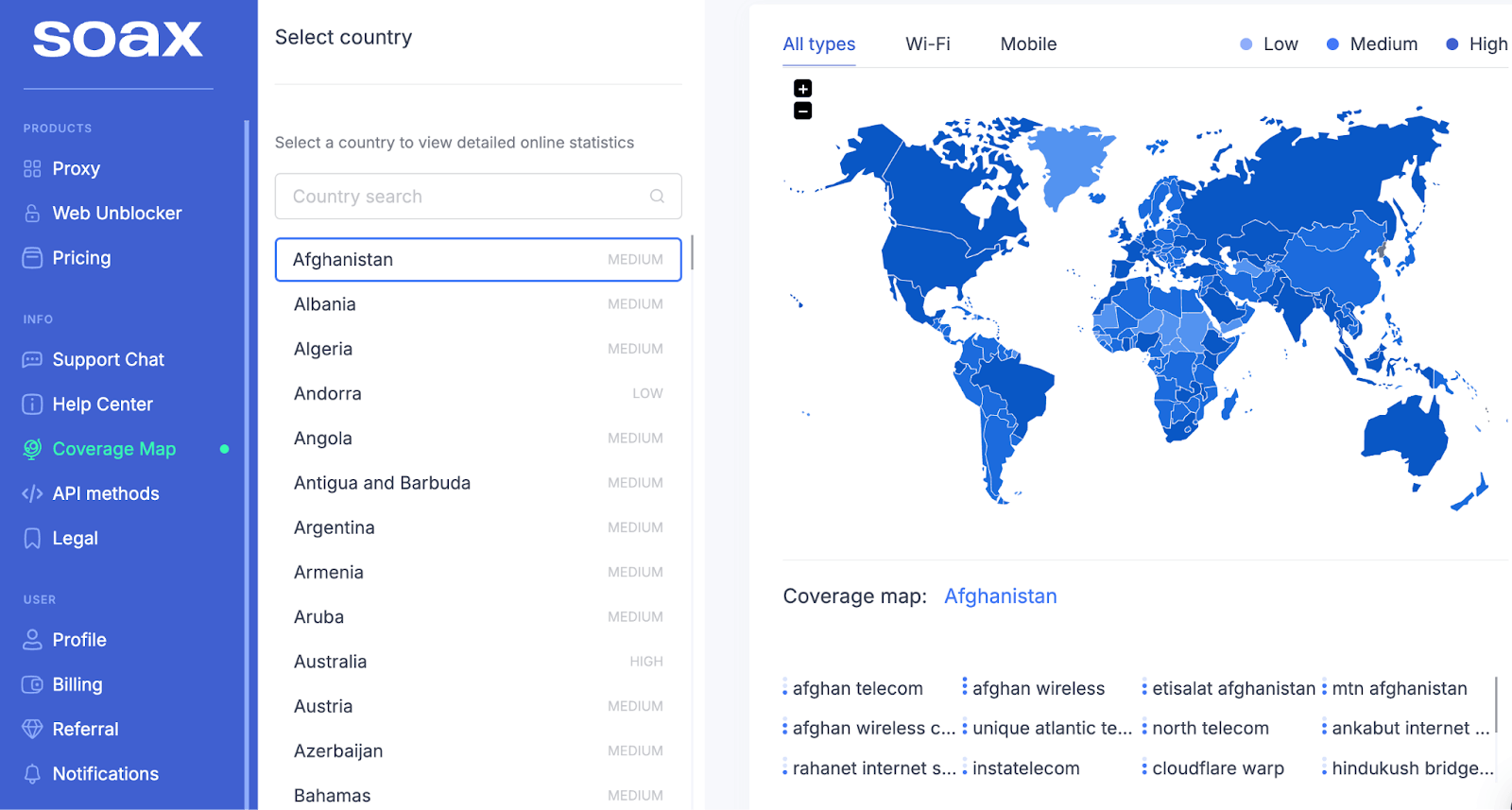Switch to the Mobile tab
Image resolution: width=1512 pixels, height=810 pixels.
click(x=1028, y=44)
